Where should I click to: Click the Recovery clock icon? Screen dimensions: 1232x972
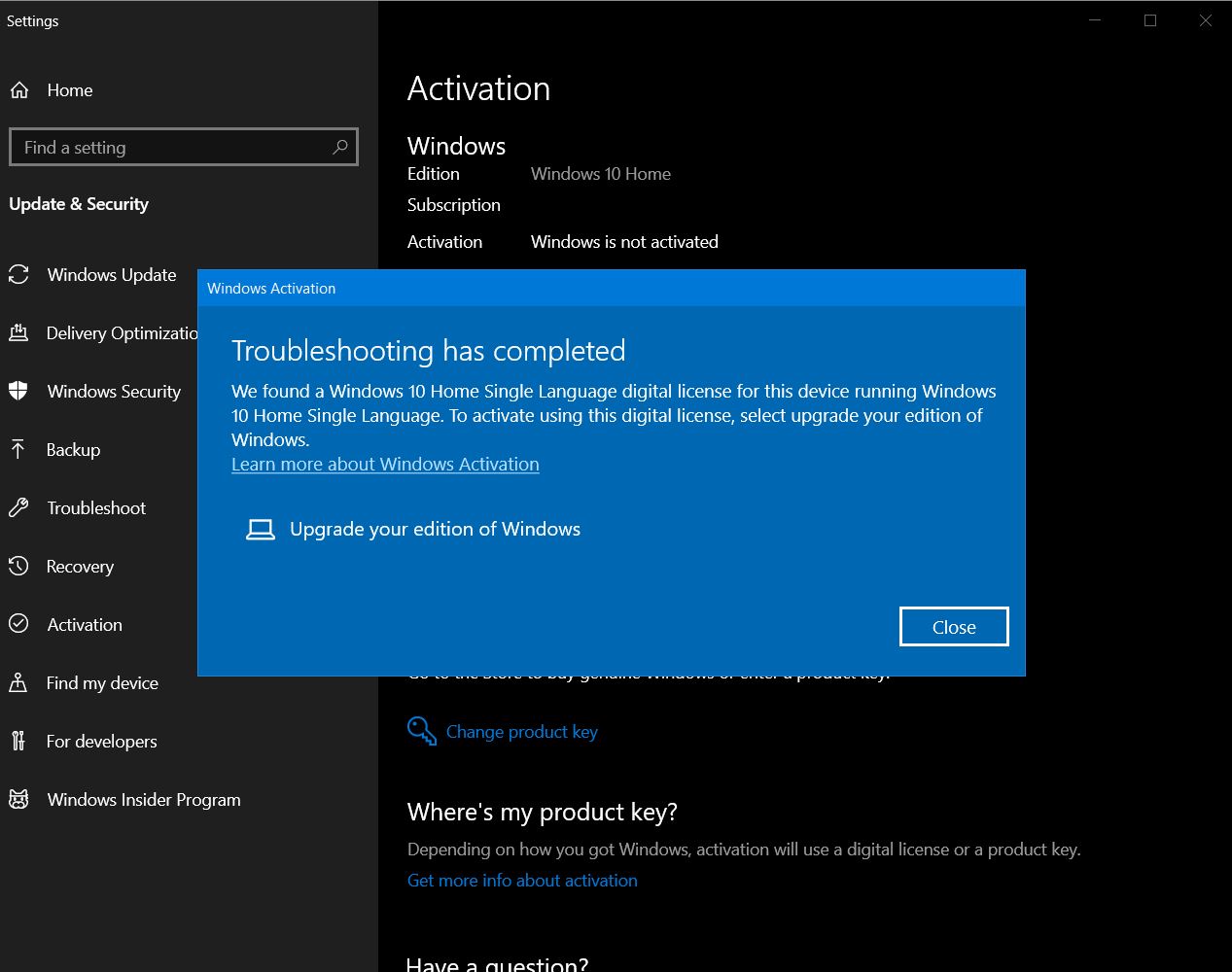tap(18, 566)
